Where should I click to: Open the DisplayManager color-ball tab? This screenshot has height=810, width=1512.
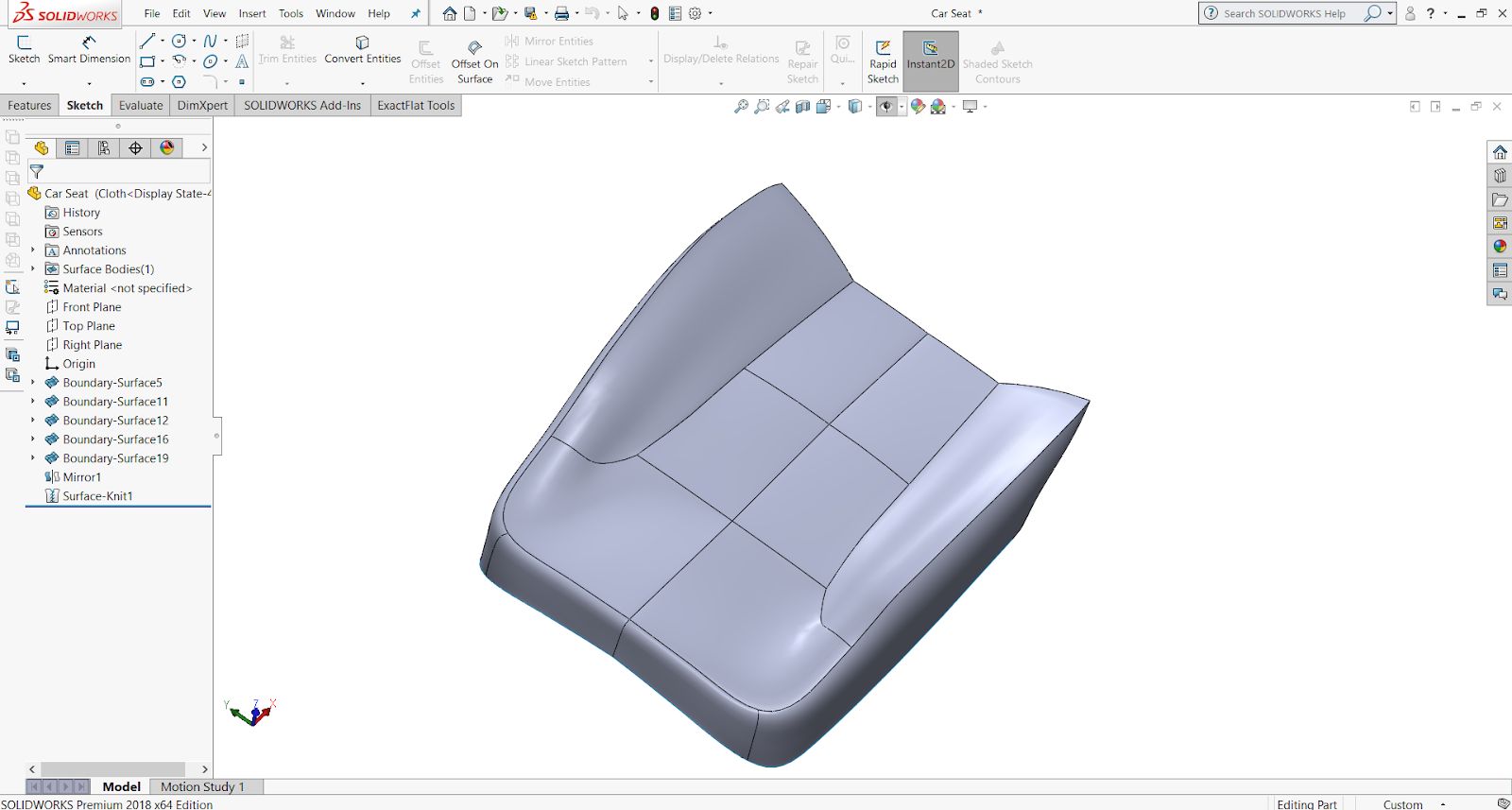(x=167, y=148)
